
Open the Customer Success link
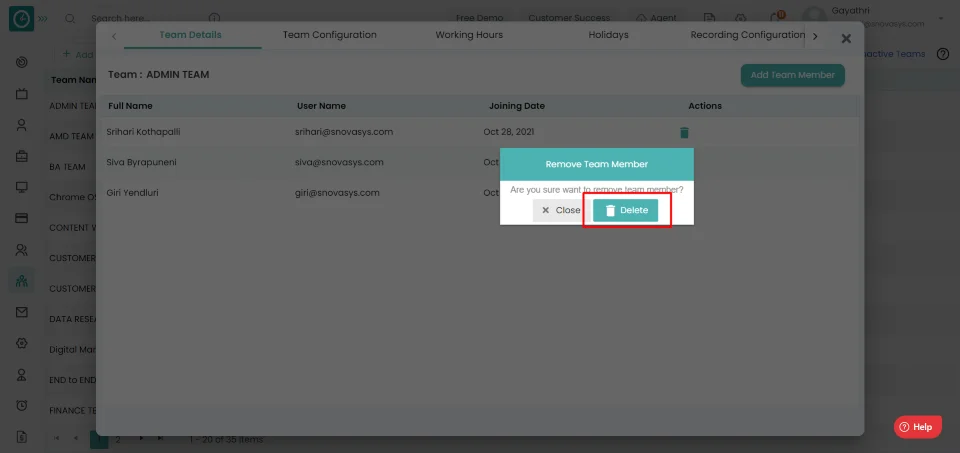pos(569,18)
